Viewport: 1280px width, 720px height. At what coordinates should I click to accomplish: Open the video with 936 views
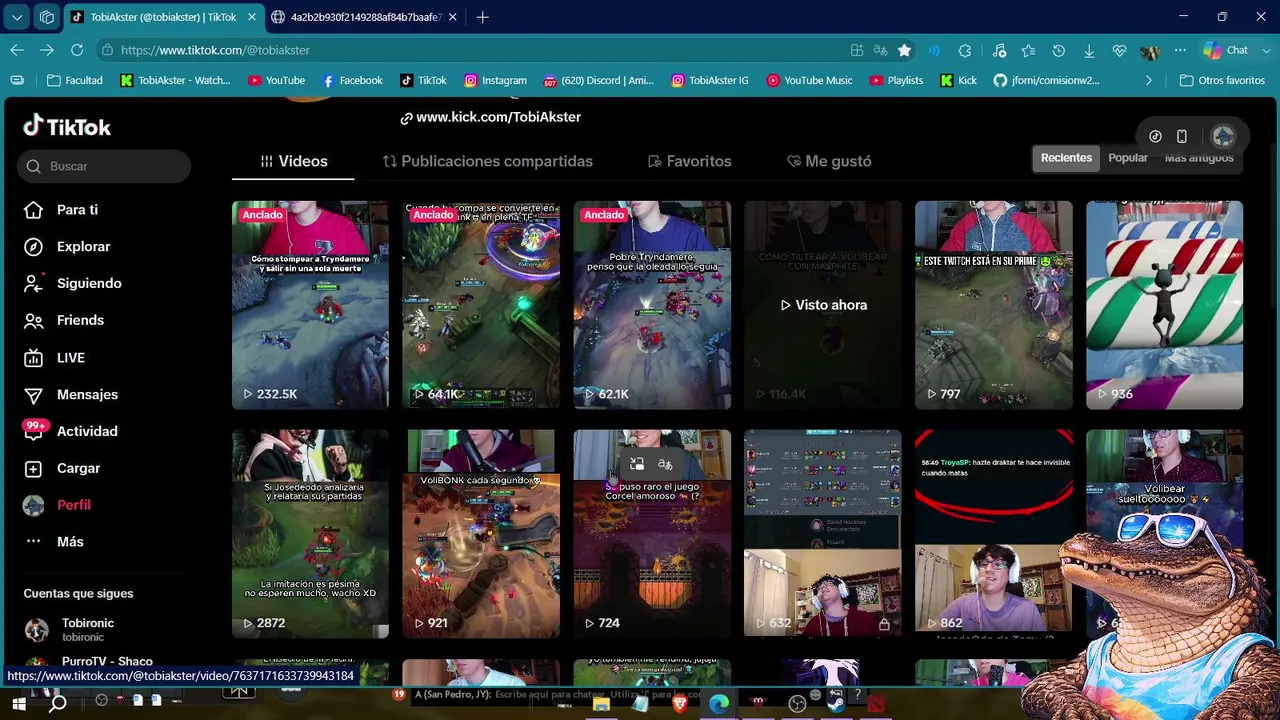pos(1164,305)
